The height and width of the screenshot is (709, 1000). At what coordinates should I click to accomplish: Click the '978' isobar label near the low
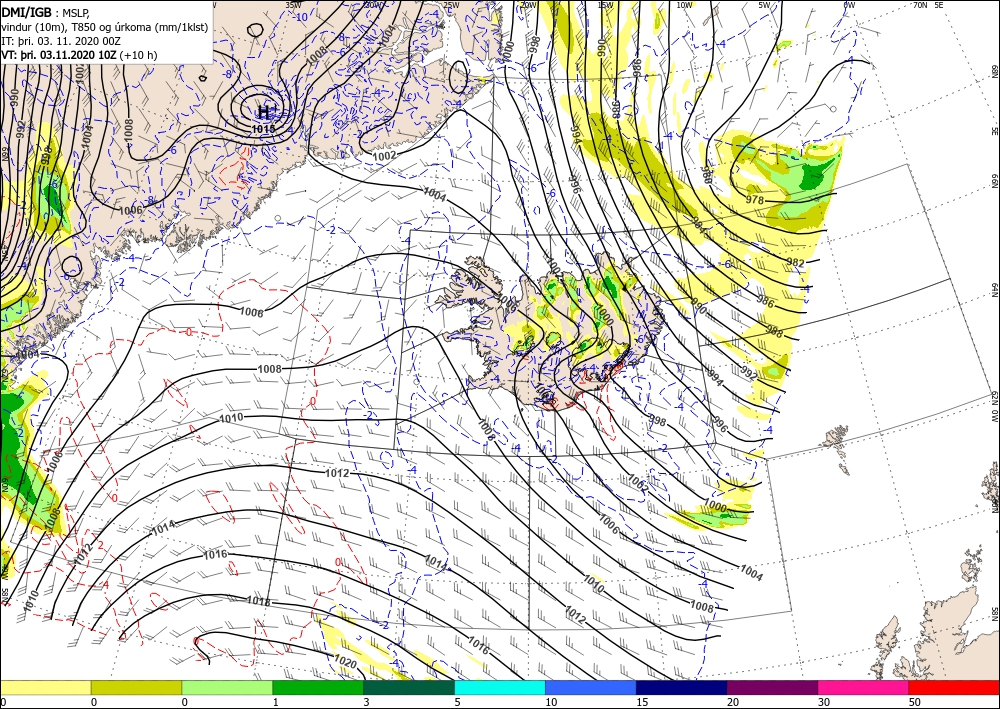tap(754, 200)
